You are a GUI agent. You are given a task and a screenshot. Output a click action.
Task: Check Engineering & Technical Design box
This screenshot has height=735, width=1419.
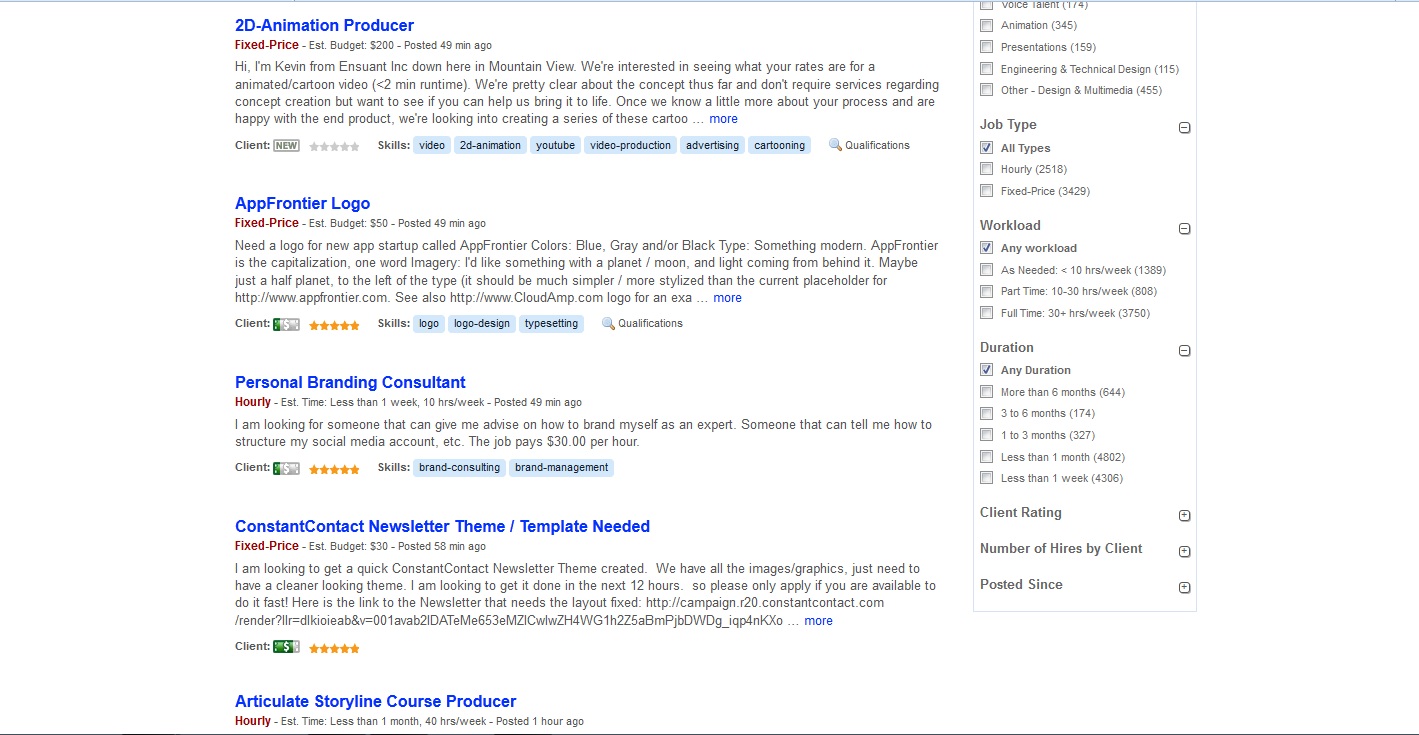coord(987,69)
